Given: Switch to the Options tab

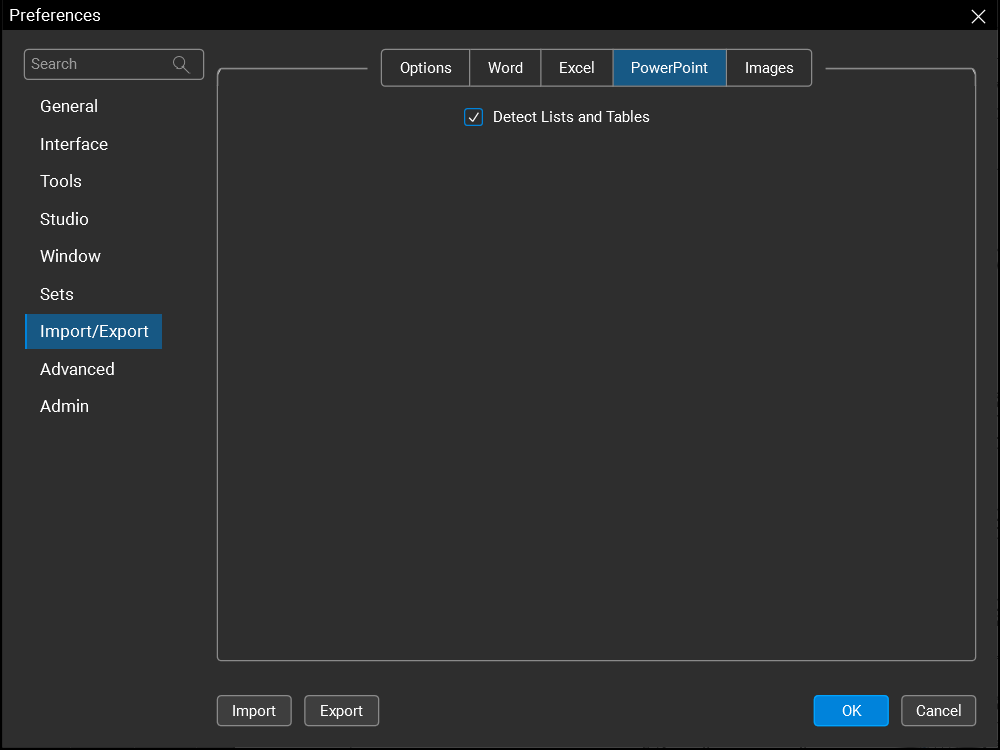Looking at the screenshot, I should 425,68.
